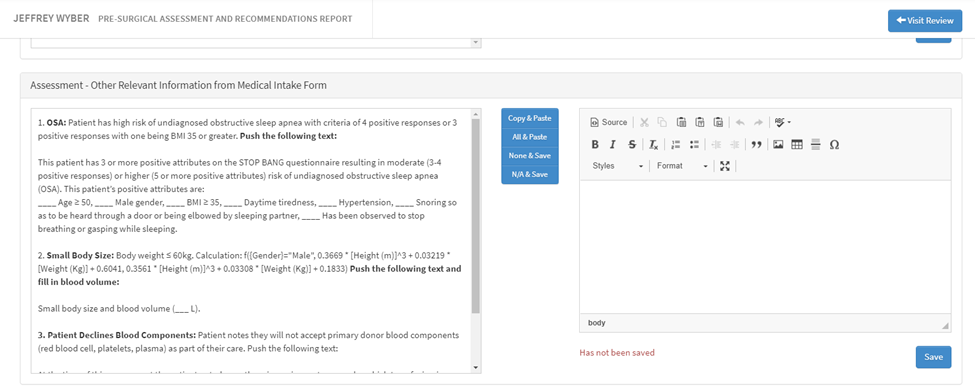Toggle Bold formatting in editor toolbar
The width and height of the screenshot is (975, 390).
pos(595,144)
